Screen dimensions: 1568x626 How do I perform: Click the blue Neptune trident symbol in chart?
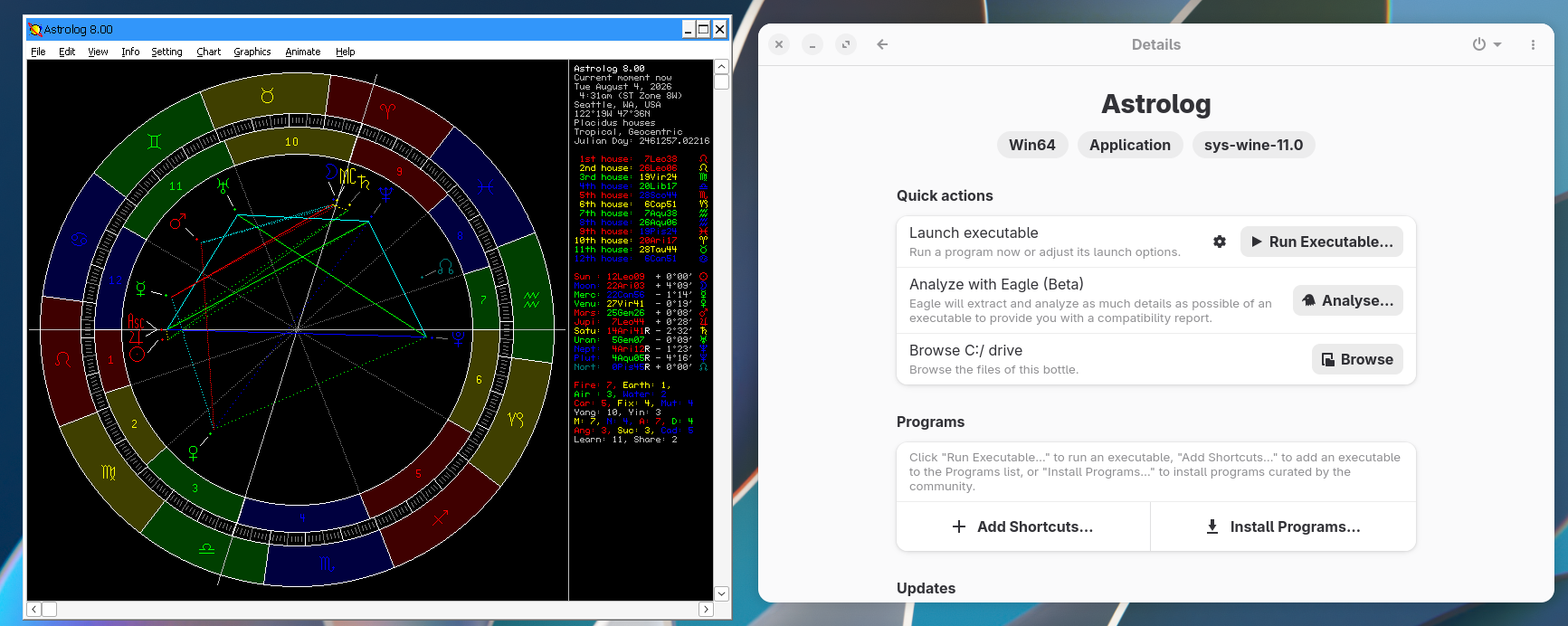pos(386,193)
